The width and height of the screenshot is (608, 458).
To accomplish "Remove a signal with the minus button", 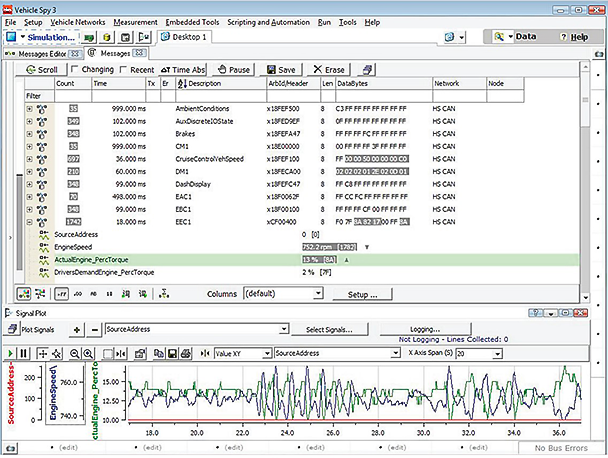I will pyautogui.click(x=95, y=330).
